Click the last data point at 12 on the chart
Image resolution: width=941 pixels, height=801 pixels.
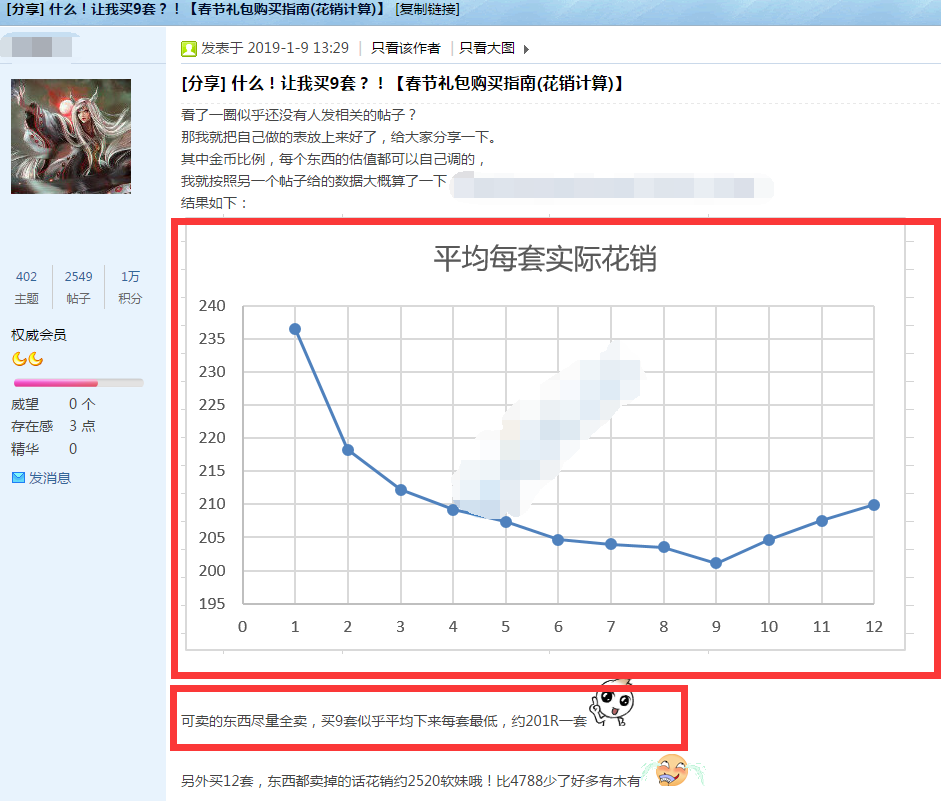click(x=874, y=505)
